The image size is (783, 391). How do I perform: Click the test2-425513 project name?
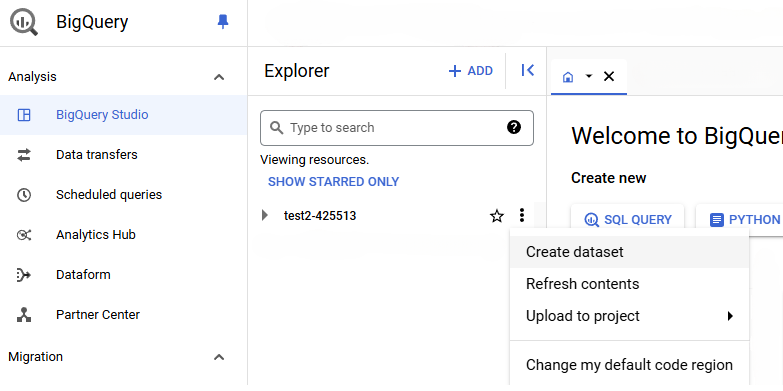click(320, 216)
